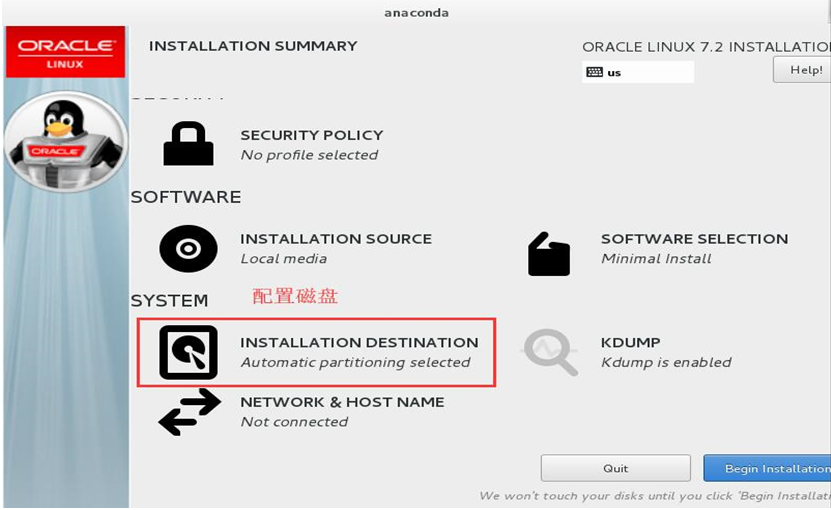Open the Installation Destination hard disk icon

[189, 353]
